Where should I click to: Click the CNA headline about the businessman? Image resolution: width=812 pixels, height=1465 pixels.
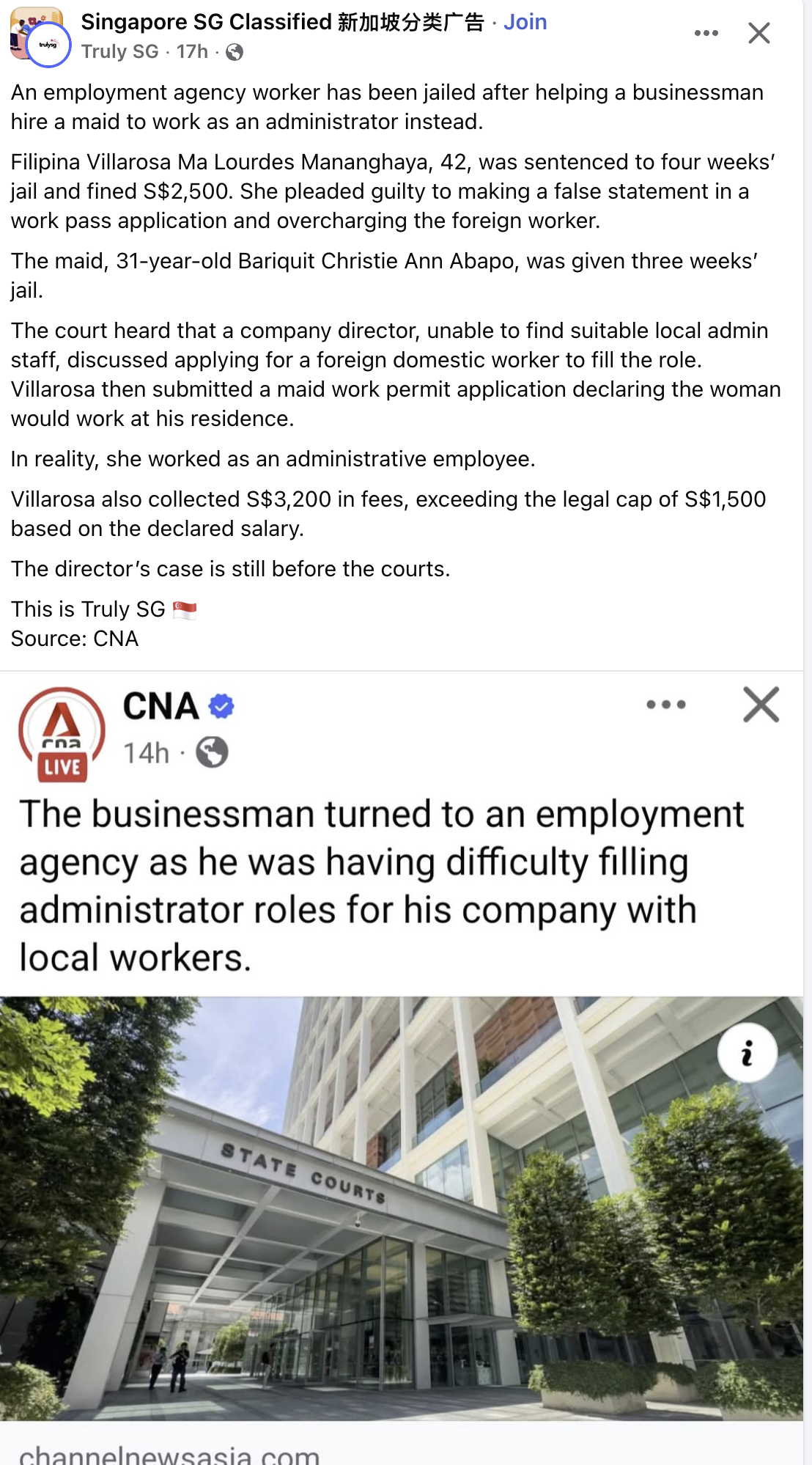point(381,885)
